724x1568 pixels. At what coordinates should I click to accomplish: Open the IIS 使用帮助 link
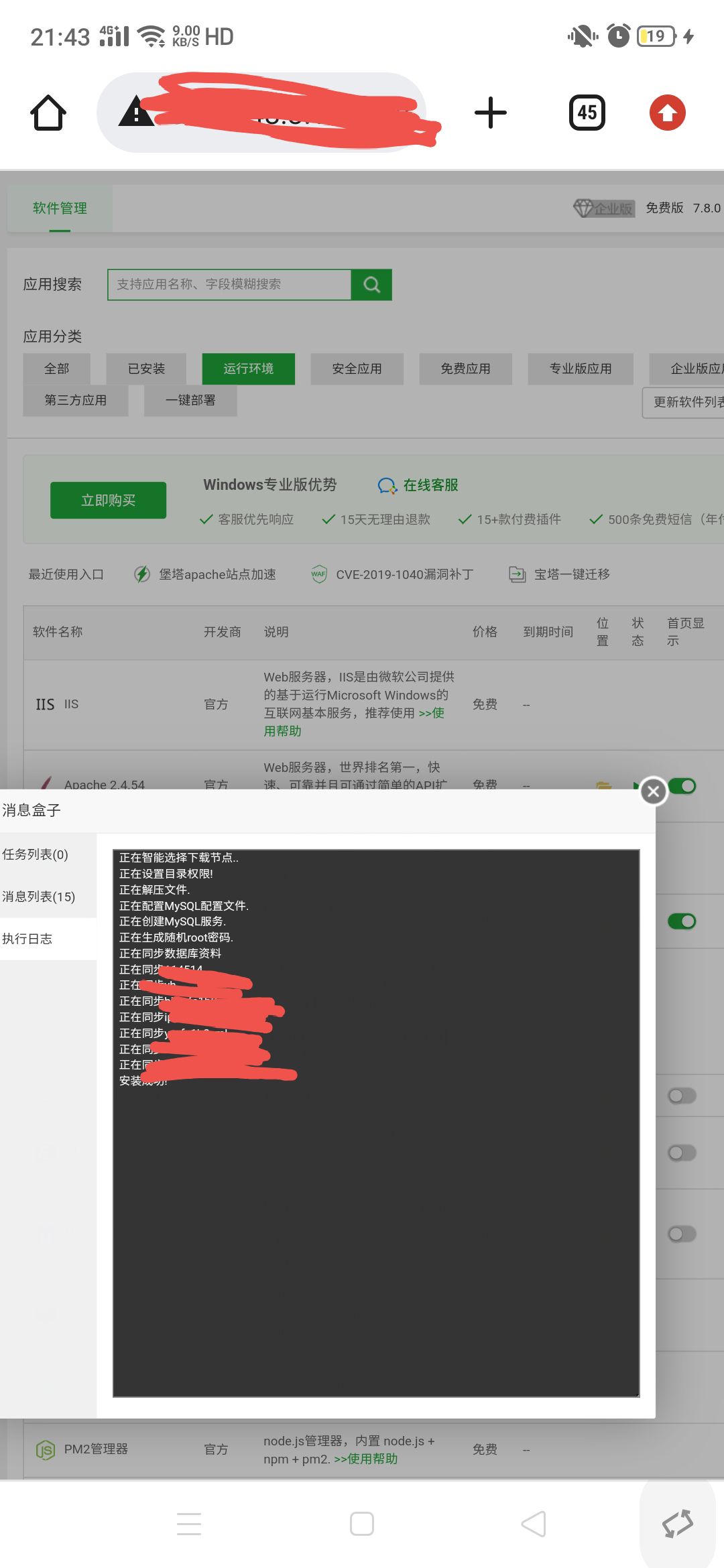354,722
